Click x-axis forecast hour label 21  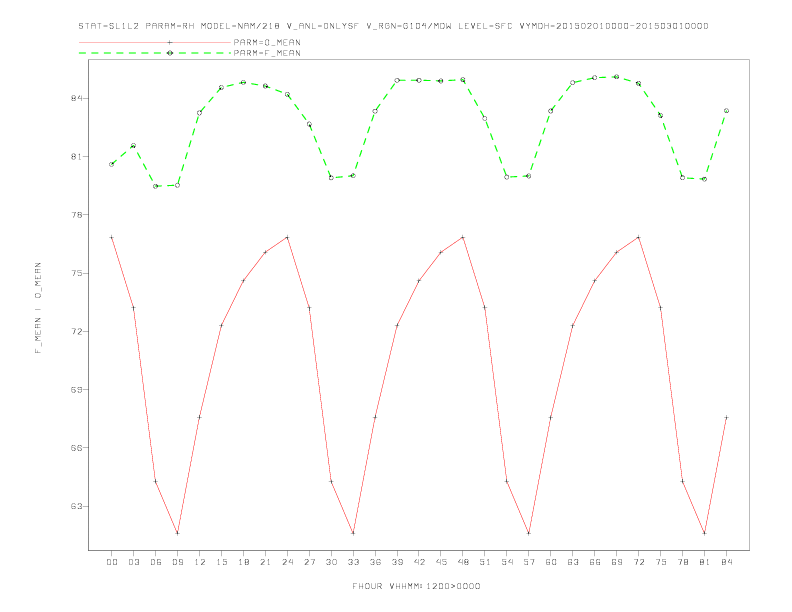(x=265, y=562)
